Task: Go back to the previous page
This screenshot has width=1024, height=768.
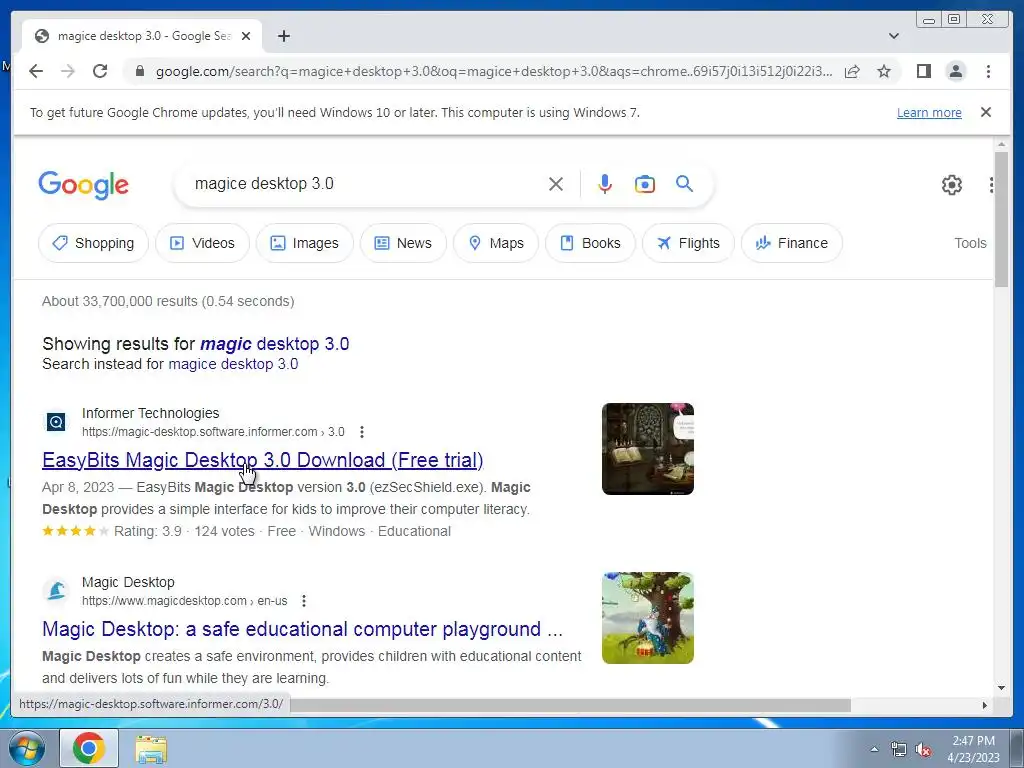Action: point(36,71)
